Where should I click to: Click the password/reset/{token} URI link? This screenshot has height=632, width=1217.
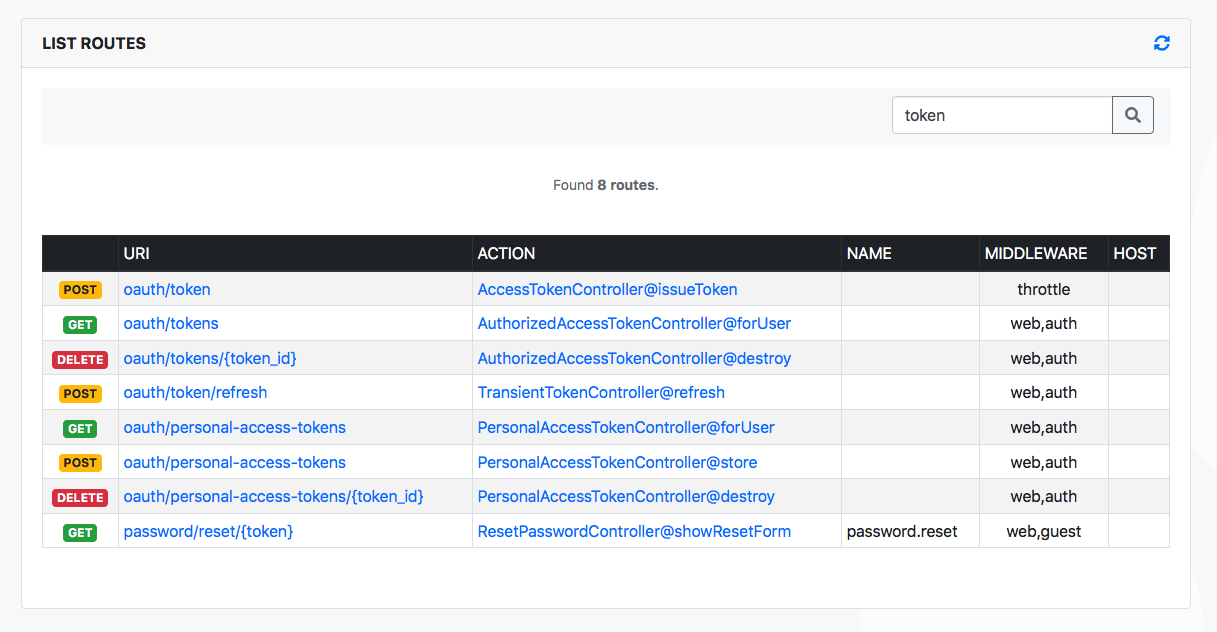[208, 531]
